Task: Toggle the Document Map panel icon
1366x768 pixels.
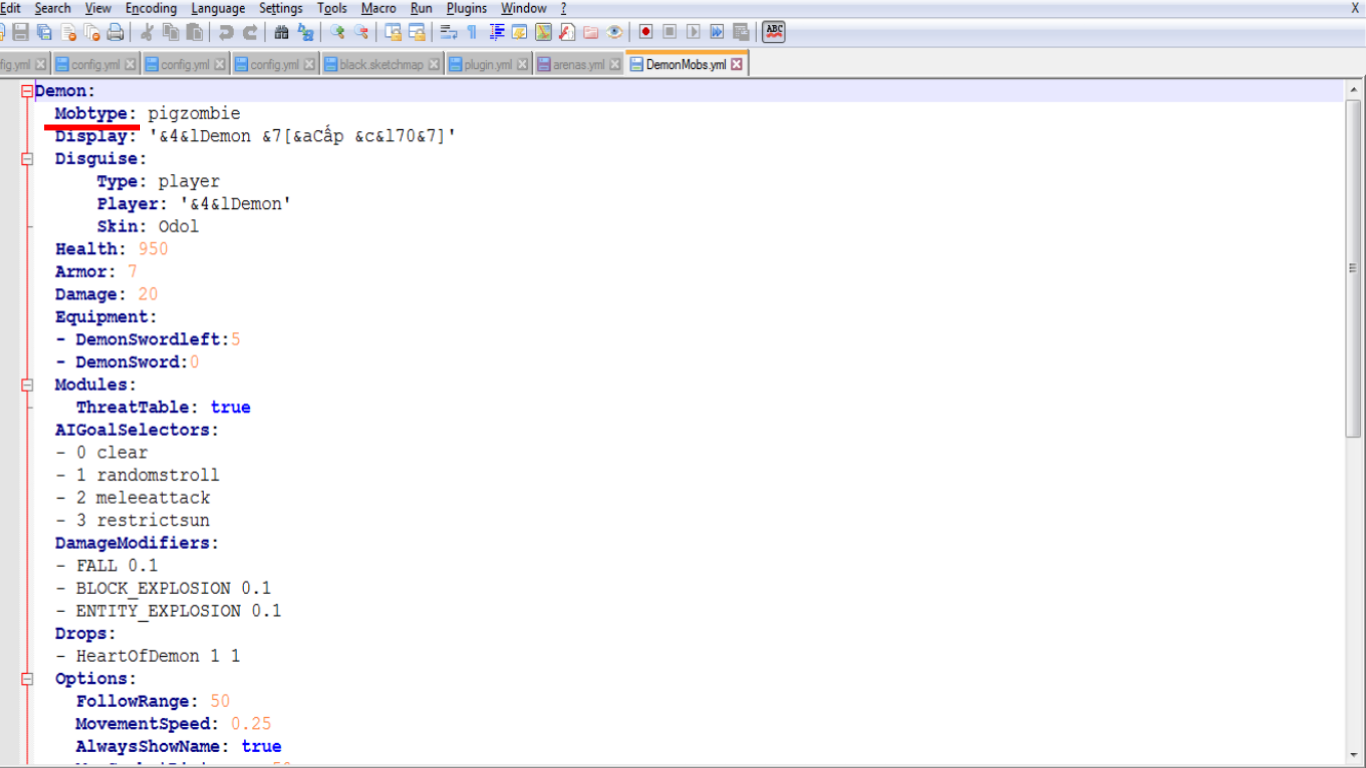Action: tap(544, 32)
